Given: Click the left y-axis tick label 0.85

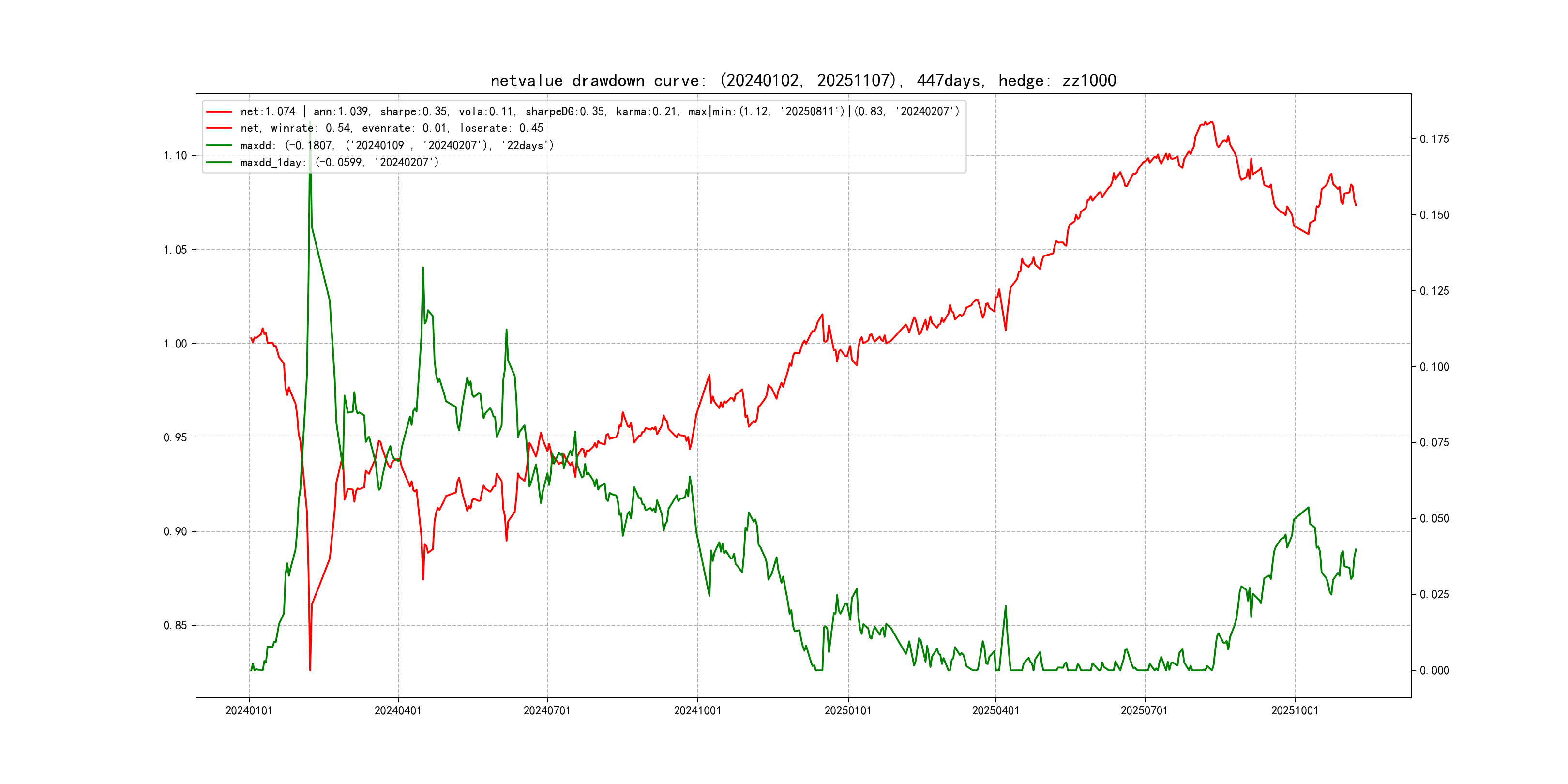Looking at the screenshot, I should click(x=175, y=626).
